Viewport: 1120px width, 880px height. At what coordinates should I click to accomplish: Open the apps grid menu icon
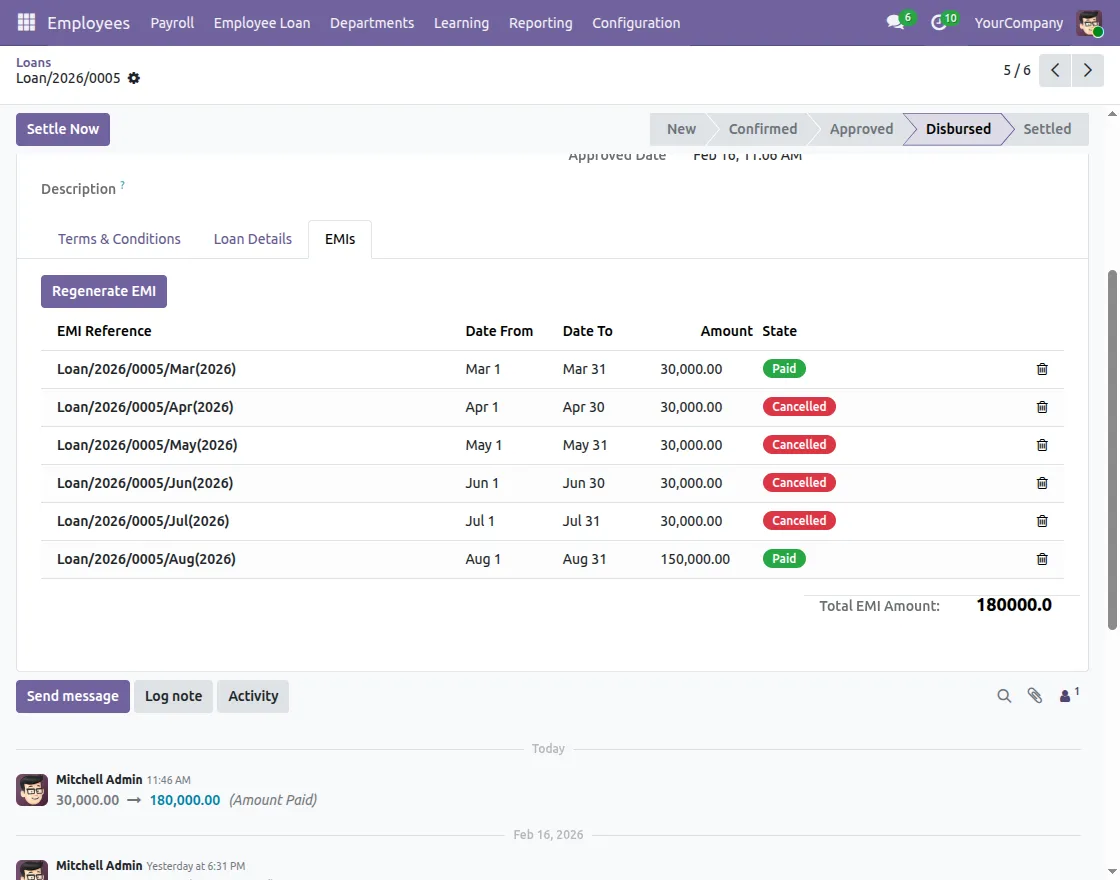pos(26,22)
